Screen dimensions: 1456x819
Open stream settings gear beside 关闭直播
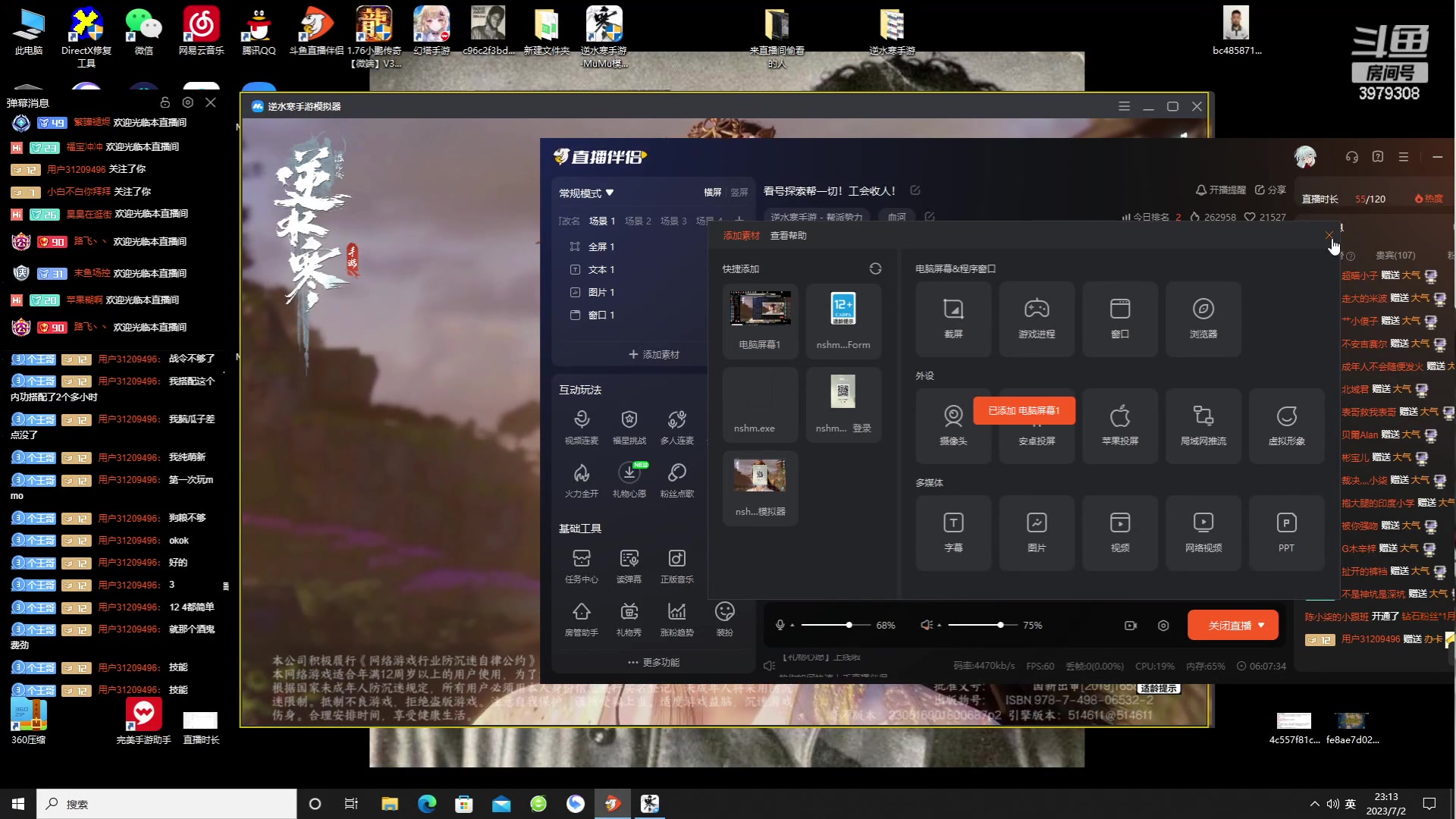(1163, 626)
